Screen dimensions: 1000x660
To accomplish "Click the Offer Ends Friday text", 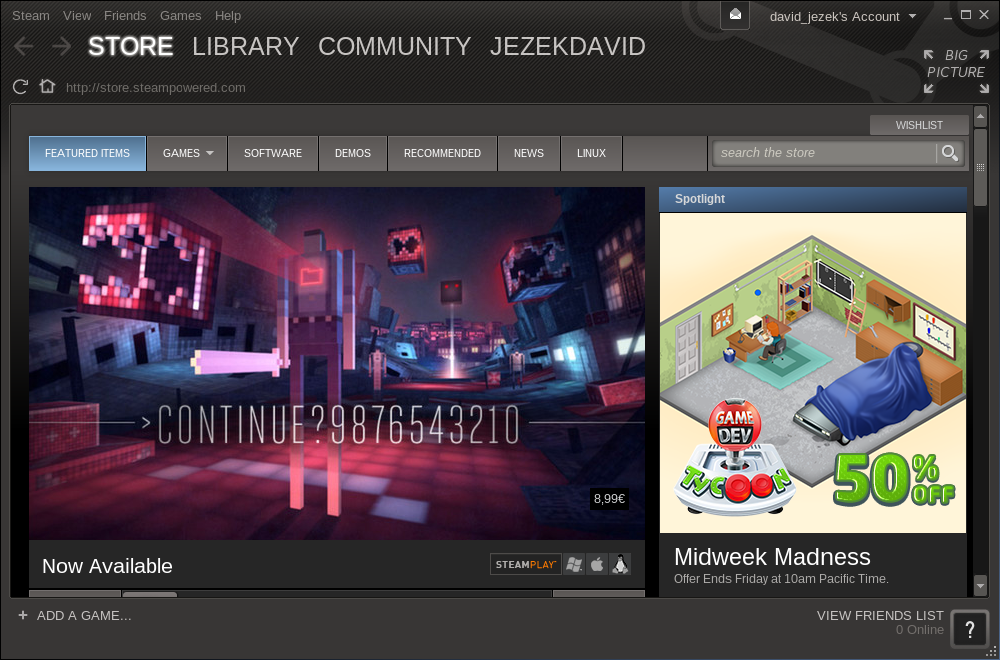I will pyautogui.click(x=781, y=579).
